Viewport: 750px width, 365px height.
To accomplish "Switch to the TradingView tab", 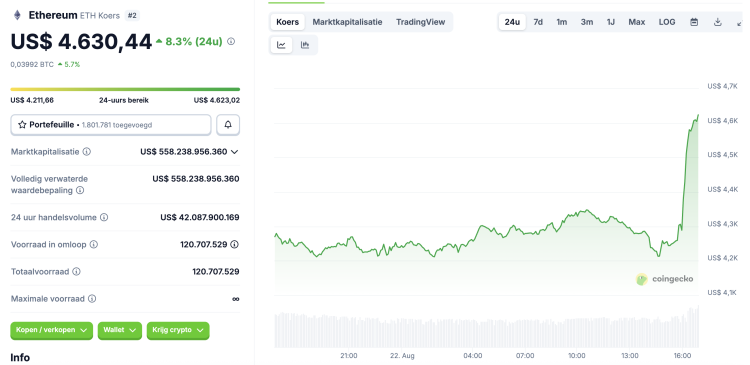I will click(x=420, y=22).
